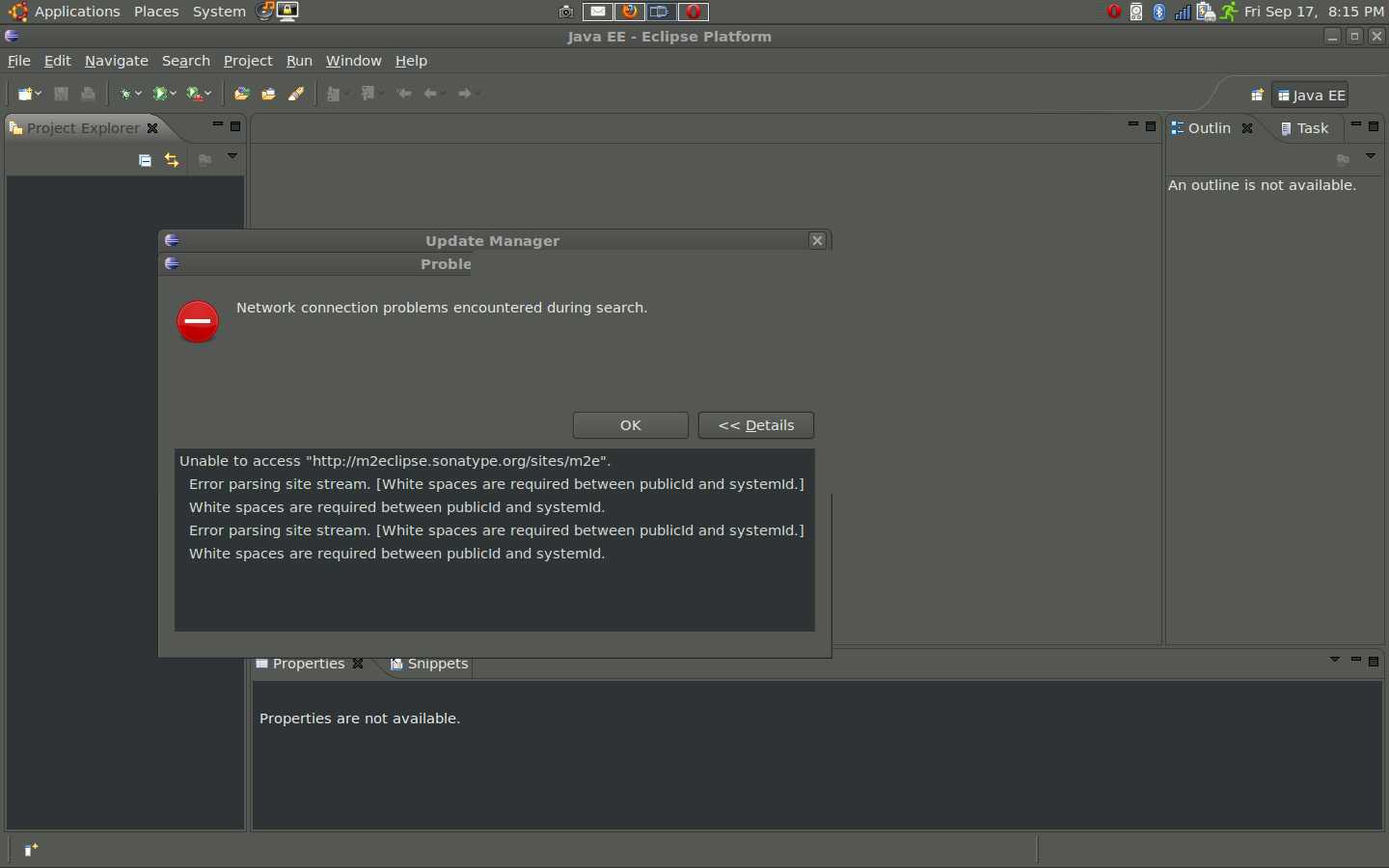Click the network signal tray icon
The height and width of the screenshot is (868, 1389).
coord(1183,12)
